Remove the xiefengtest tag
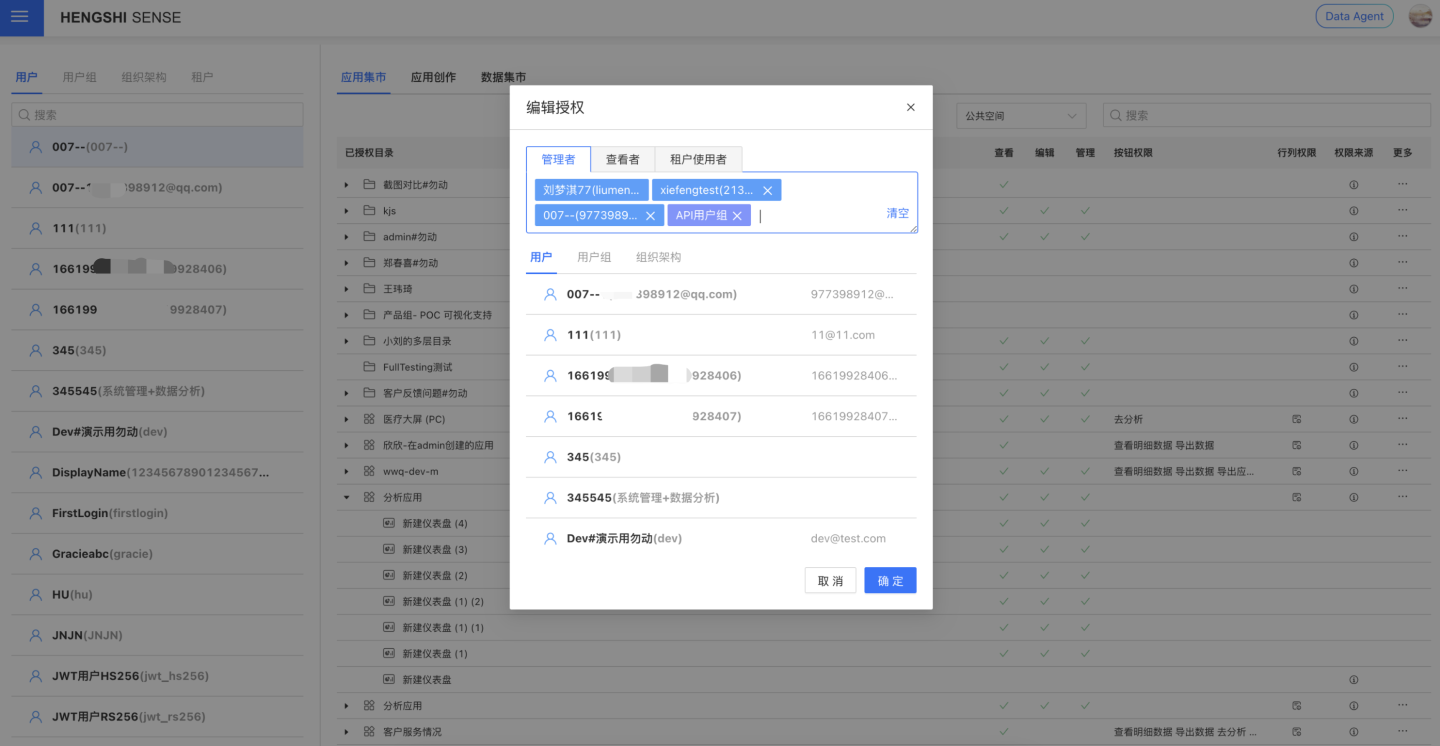 [767, 190]
